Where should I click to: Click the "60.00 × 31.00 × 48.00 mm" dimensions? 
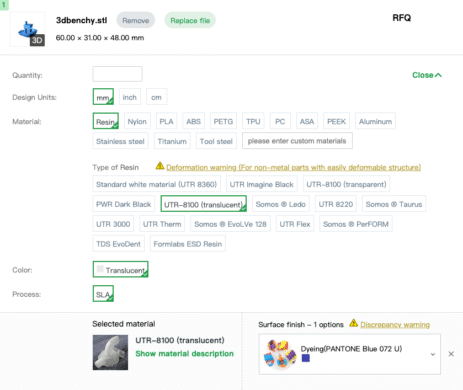100,38
